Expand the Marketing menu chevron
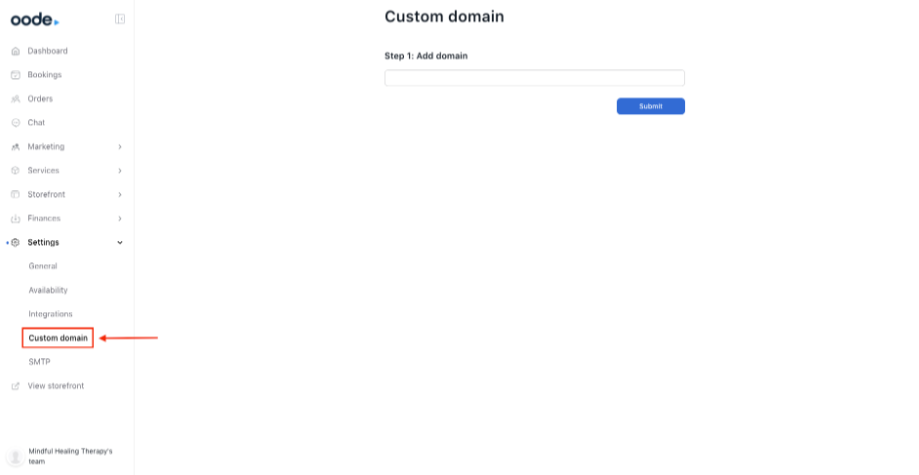The image size is (919, 475). (x=120, y=147)
